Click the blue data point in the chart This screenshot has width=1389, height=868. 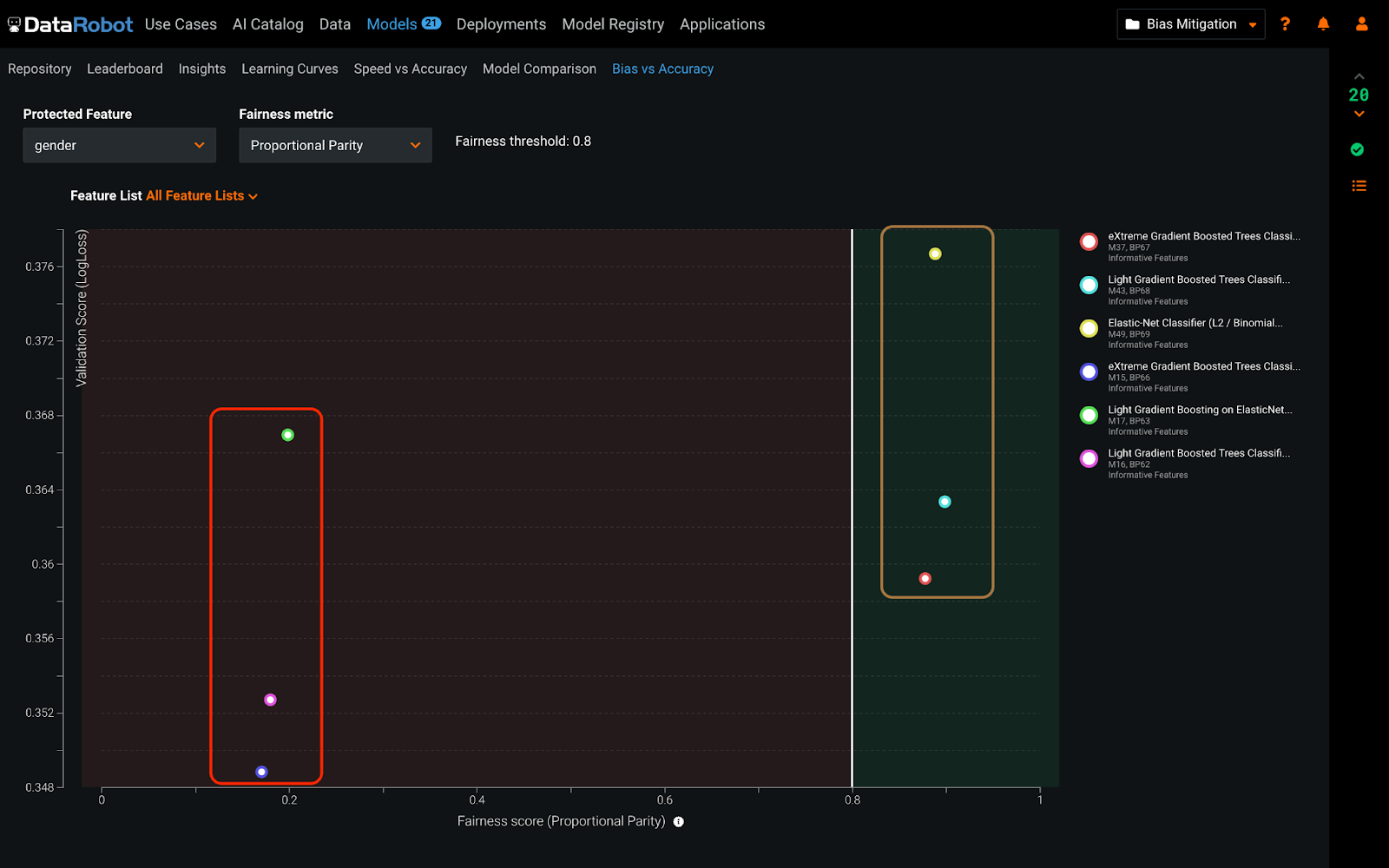click(261, 772)
